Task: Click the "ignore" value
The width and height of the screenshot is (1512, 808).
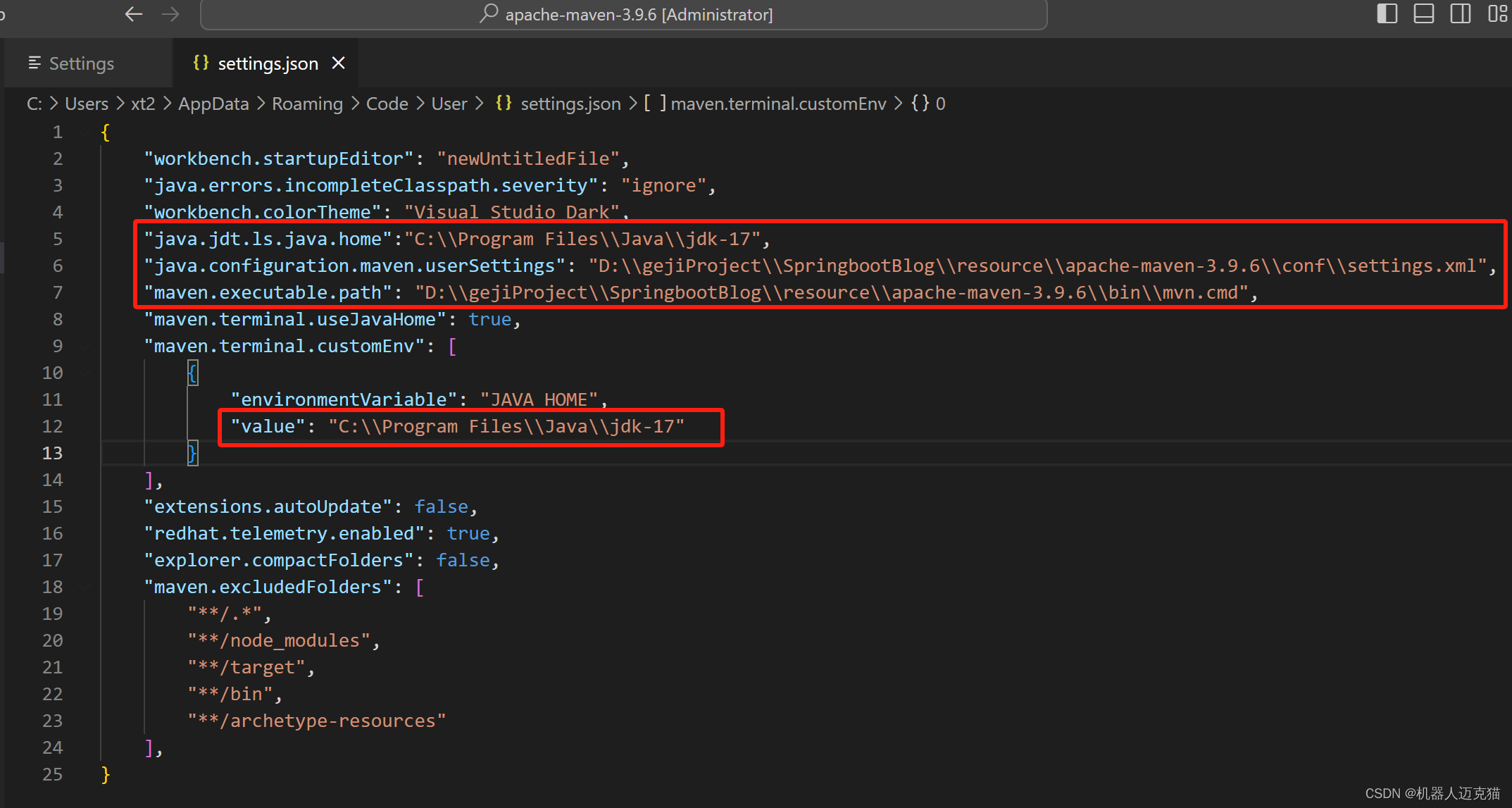Action: 663,186
